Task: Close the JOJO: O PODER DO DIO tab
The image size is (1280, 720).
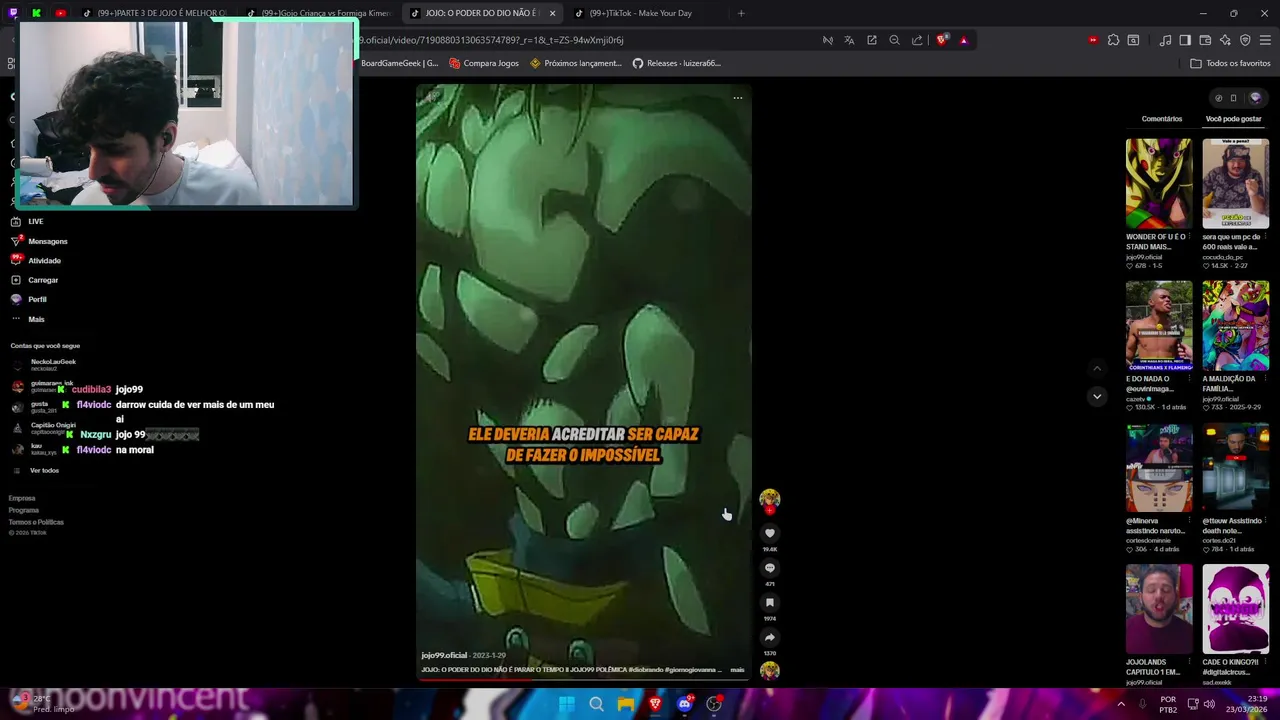Action: click(x=552, y=13)
